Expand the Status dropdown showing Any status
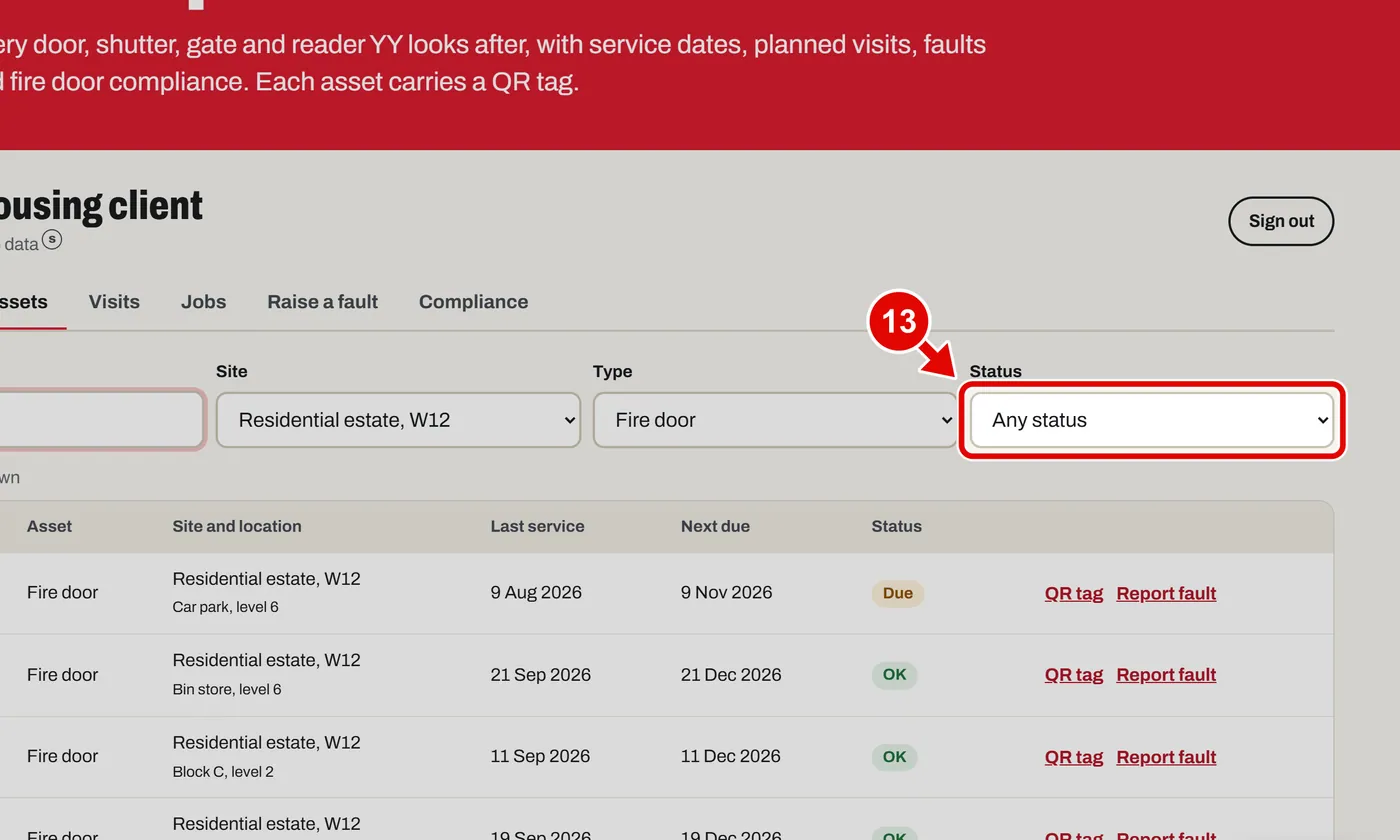 click(1151, 420)
